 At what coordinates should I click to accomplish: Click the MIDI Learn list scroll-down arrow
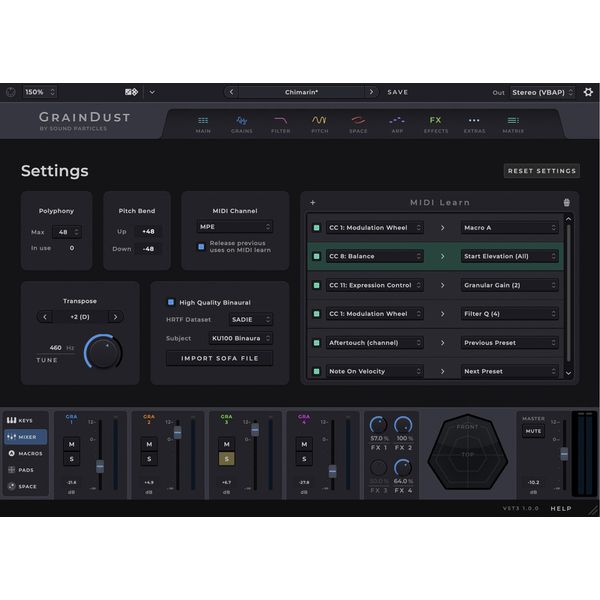[568, 373]
